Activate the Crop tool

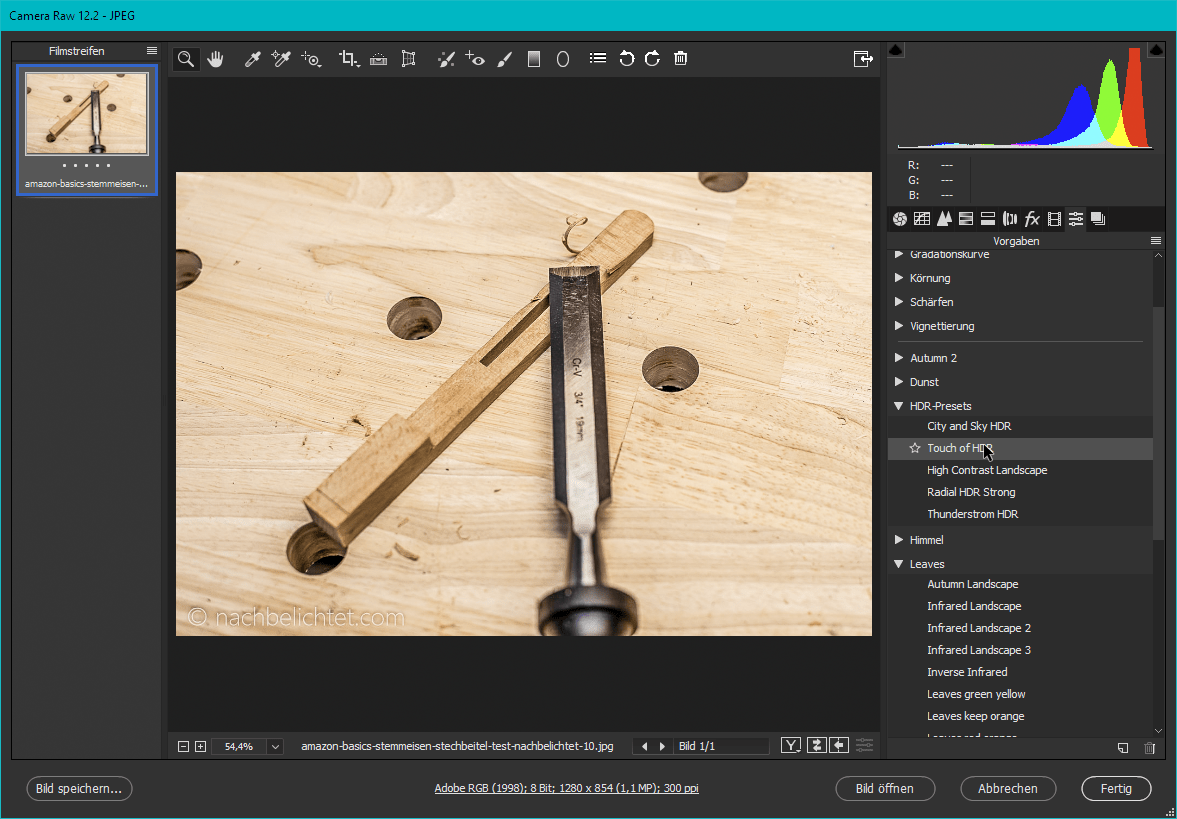click(x=348, y=59)
